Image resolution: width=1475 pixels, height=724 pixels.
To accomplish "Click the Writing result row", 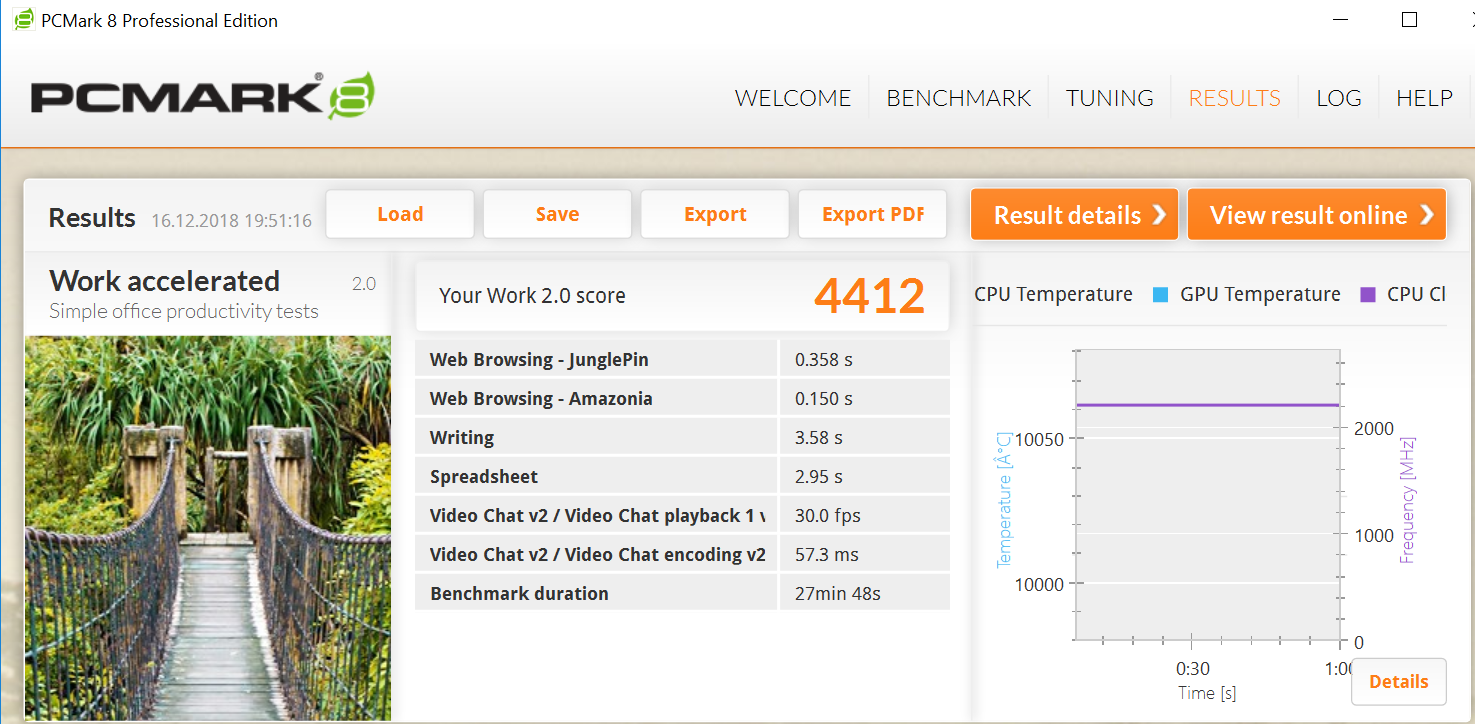I will [682, 437].
